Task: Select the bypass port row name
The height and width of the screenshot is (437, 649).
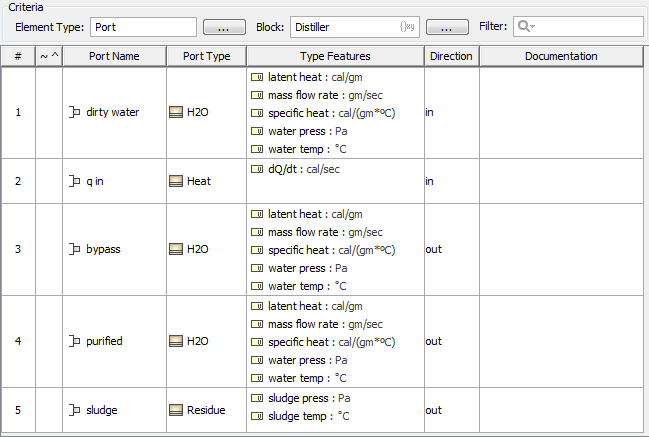Action: click(103, 249)
